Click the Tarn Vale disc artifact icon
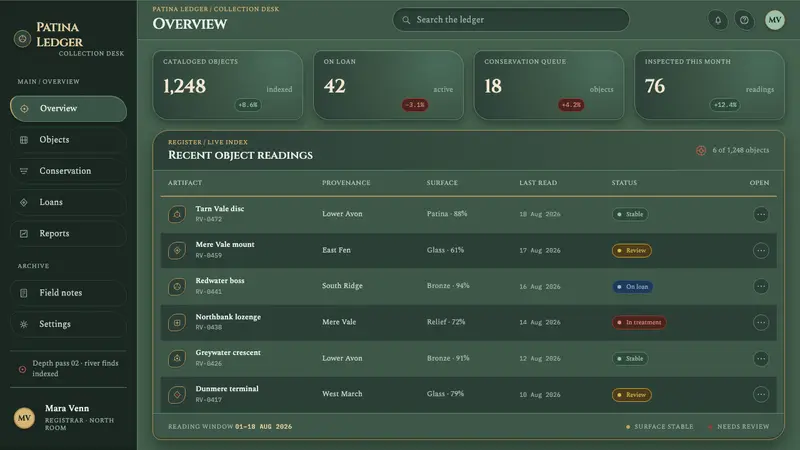The image size is (800, 450). 177,214
